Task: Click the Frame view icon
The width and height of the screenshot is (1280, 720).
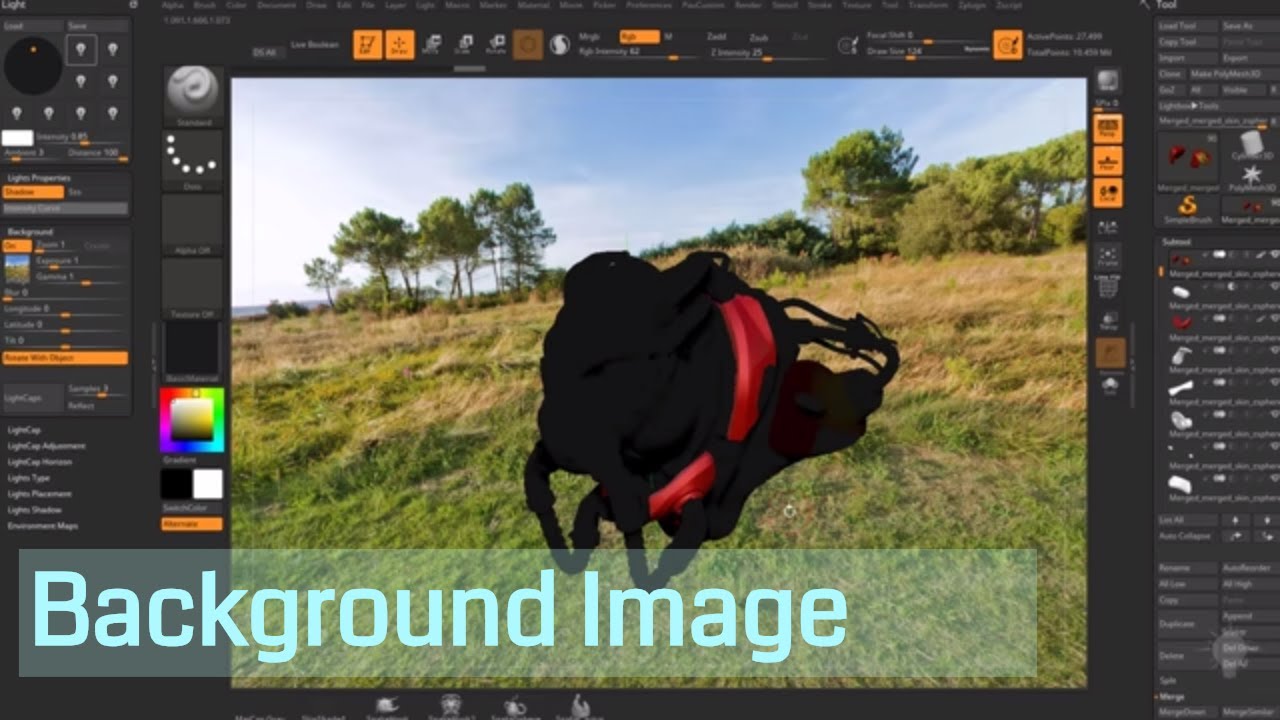Action: coord(1107,257)
